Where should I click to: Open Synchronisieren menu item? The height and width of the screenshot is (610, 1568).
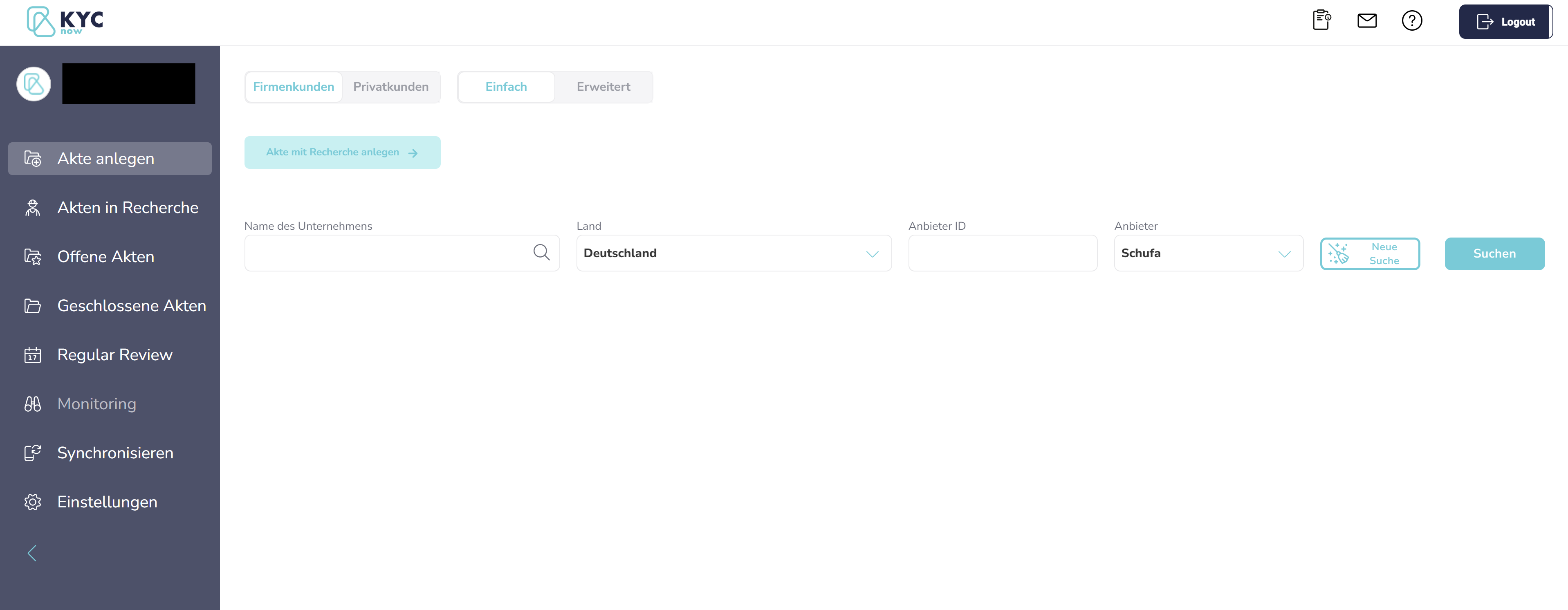[x=110, y=453]
